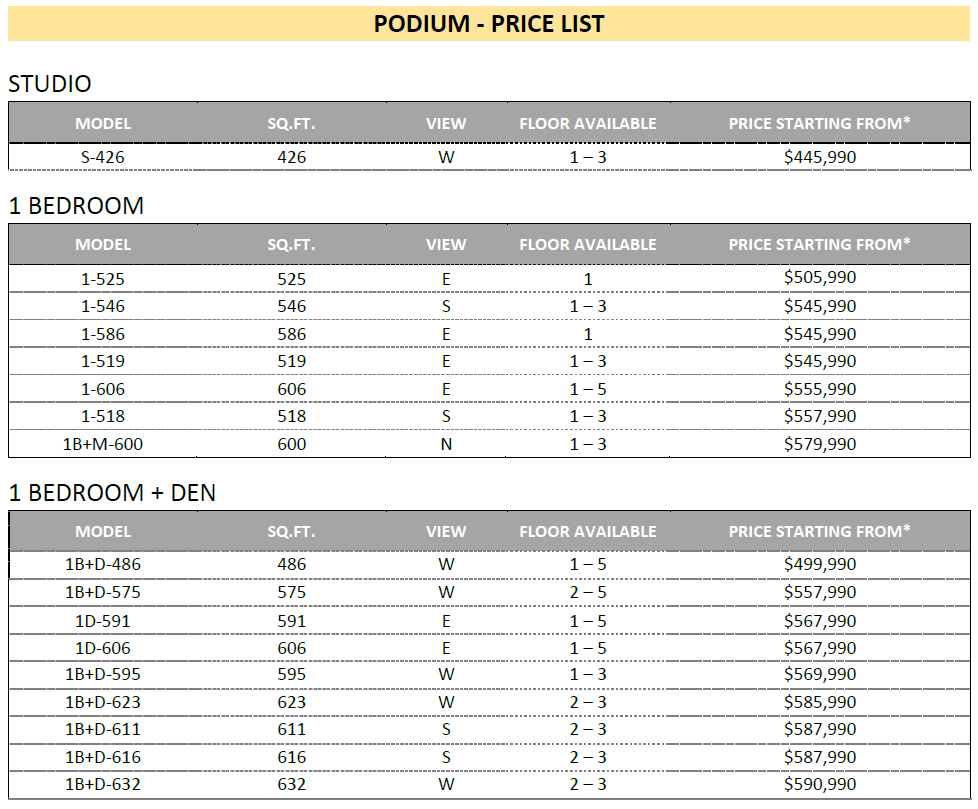Select the $499,990 price cell
This screenshot has width=978, height=809.
point(820,564)
